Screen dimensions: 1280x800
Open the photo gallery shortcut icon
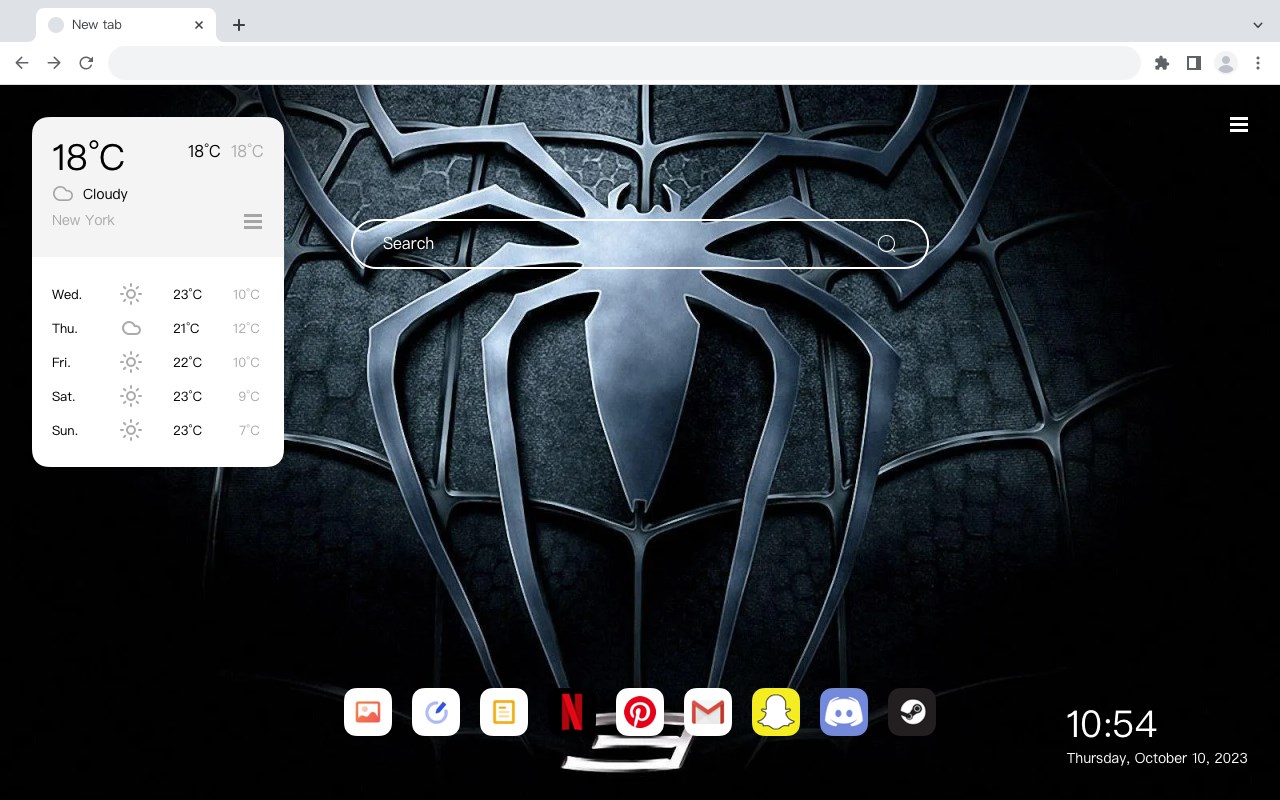tap(368, 712)
